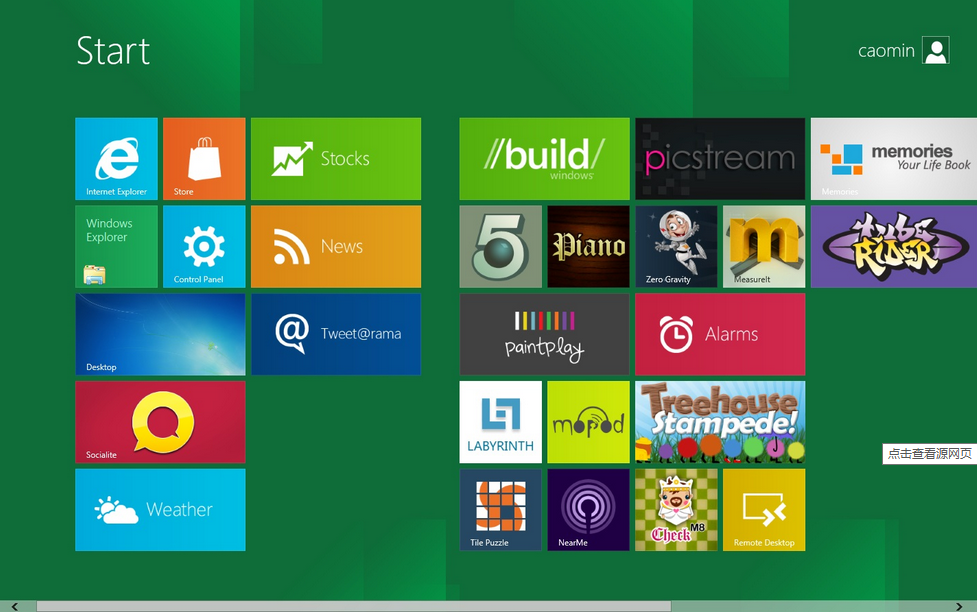Open the MeasureIt tile
The width and height of the screenshot is (977, 612).
tap(765, 247)
